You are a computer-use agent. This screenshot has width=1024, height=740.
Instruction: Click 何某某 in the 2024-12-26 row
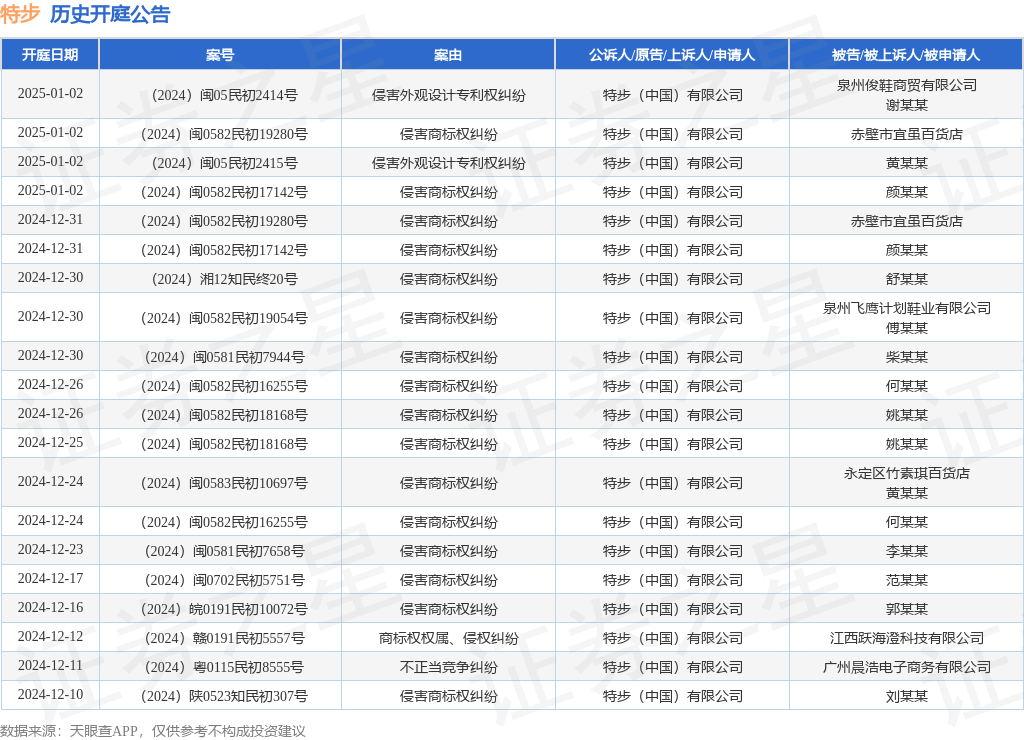click(x=906, y=386)
